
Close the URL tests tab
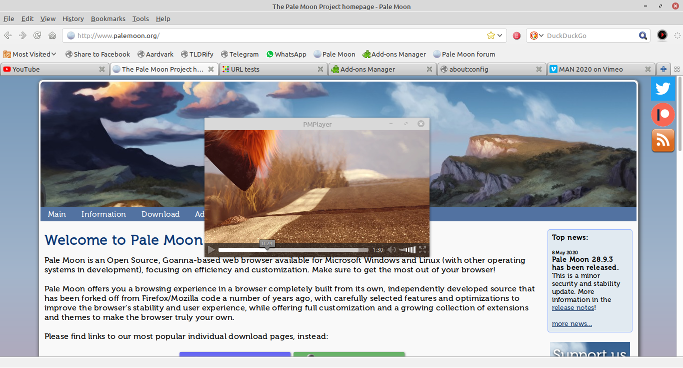pyautogui.click(x=320, y=69)
